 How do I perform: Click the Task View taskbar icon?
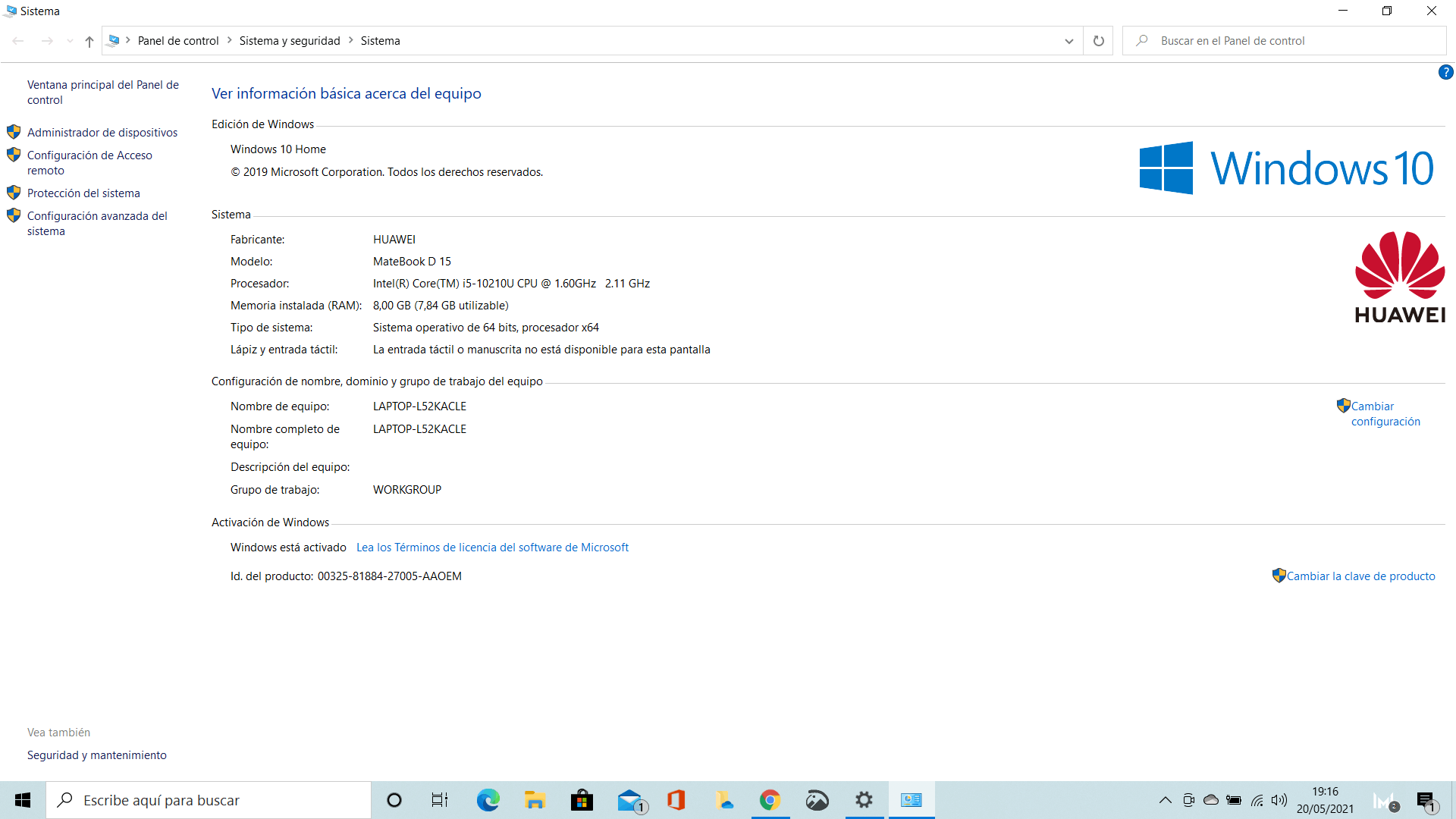coord(440,800)
